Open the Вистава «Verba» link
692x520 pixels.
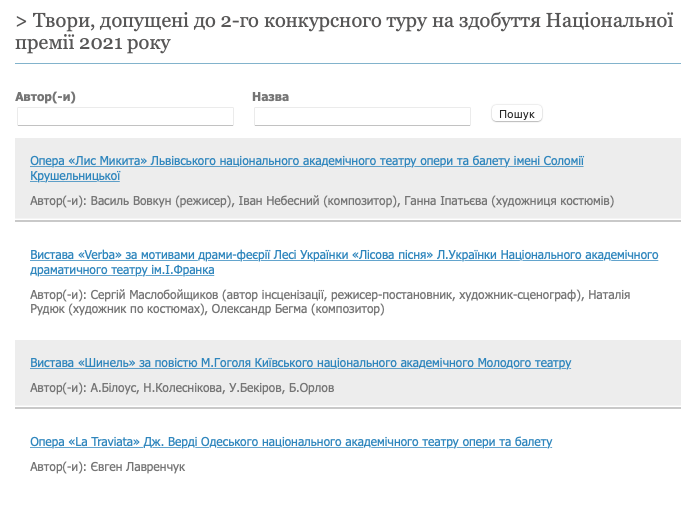344,262
